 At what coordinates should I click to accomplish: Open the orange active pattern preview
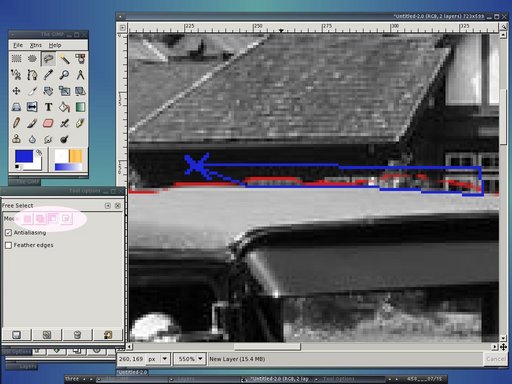click(75, 156)
